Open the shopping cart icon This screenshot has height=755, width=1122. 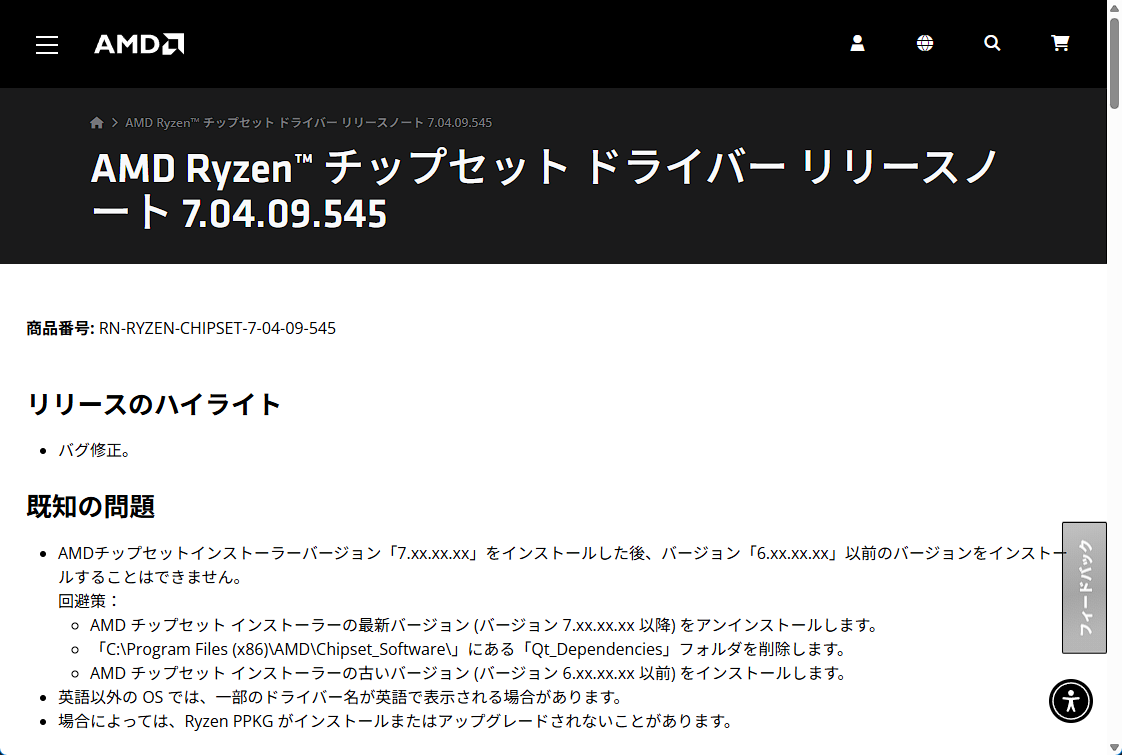click(x=1060, y=44)
